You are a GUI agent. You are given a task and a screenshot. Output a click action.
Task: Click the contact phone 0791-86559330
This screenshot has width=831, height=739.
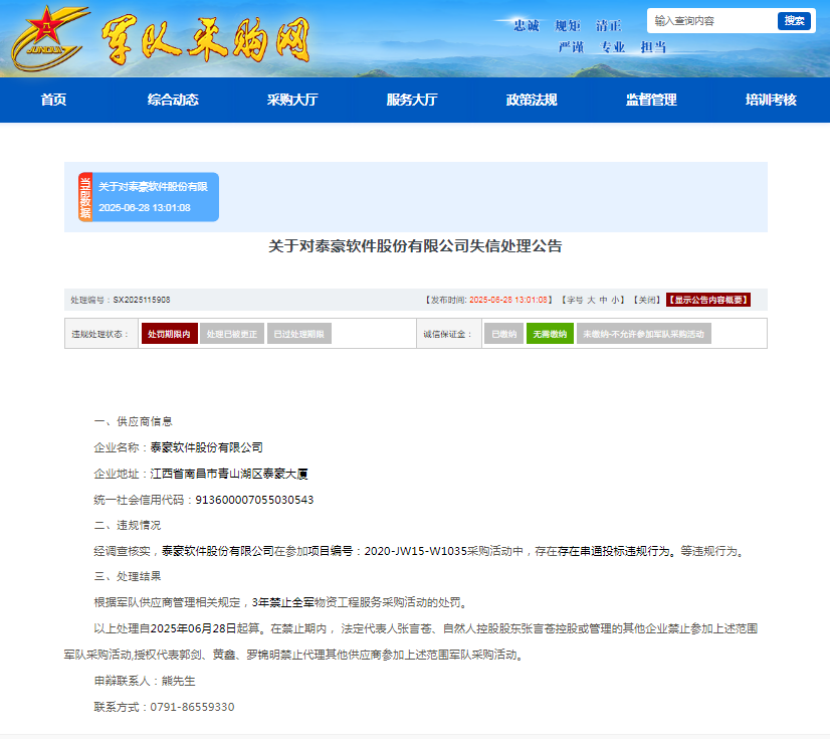point(192,707)
